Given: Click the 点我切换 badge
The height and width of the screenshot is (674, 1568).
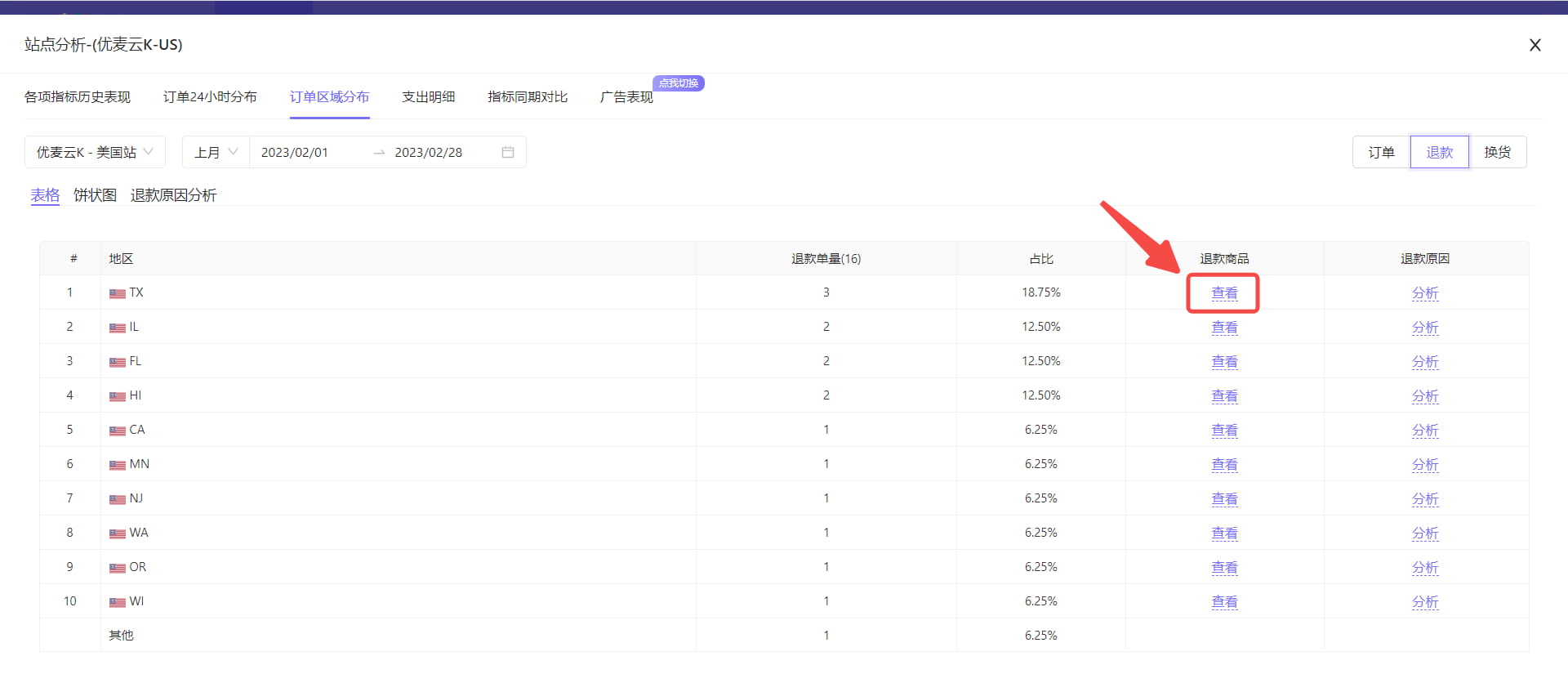Looking at the screenshot, I should tap(679, 83).
